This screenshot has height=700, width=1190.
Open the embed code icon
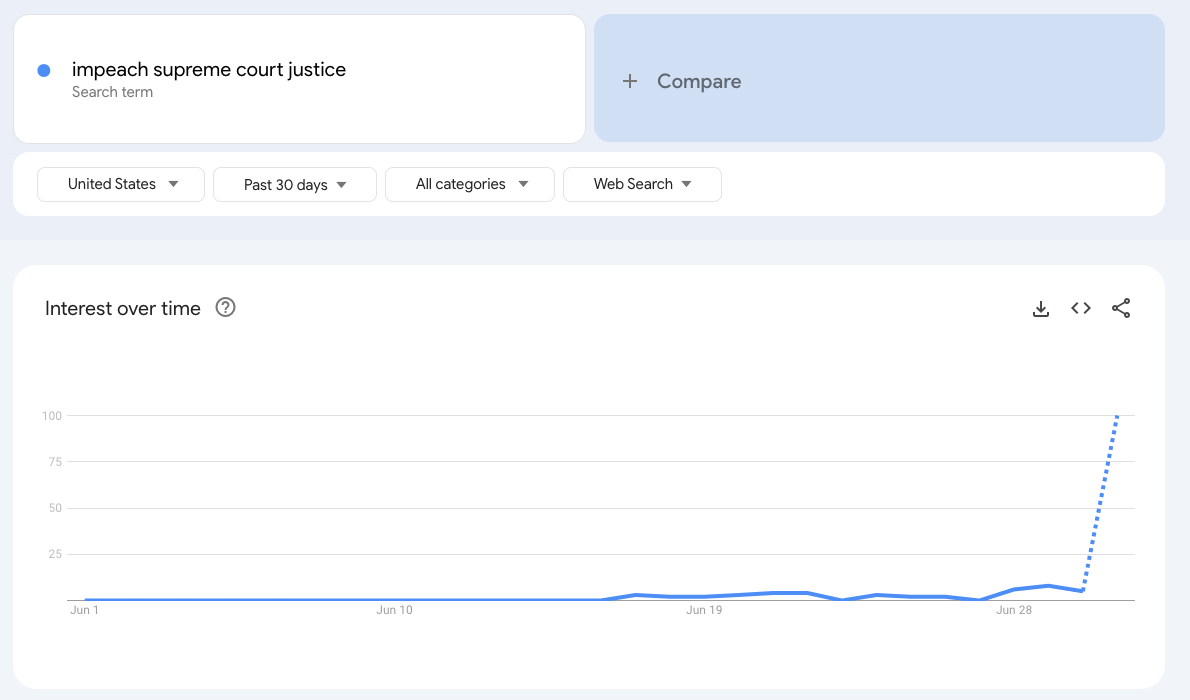(1081, 308)
